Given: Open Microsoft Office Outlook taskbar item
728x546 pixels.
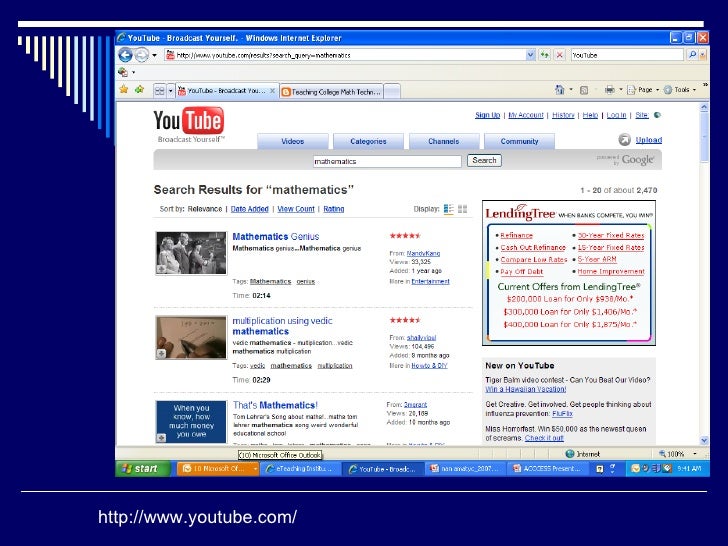Looking at the screenshot, I should tap(218, 468).
